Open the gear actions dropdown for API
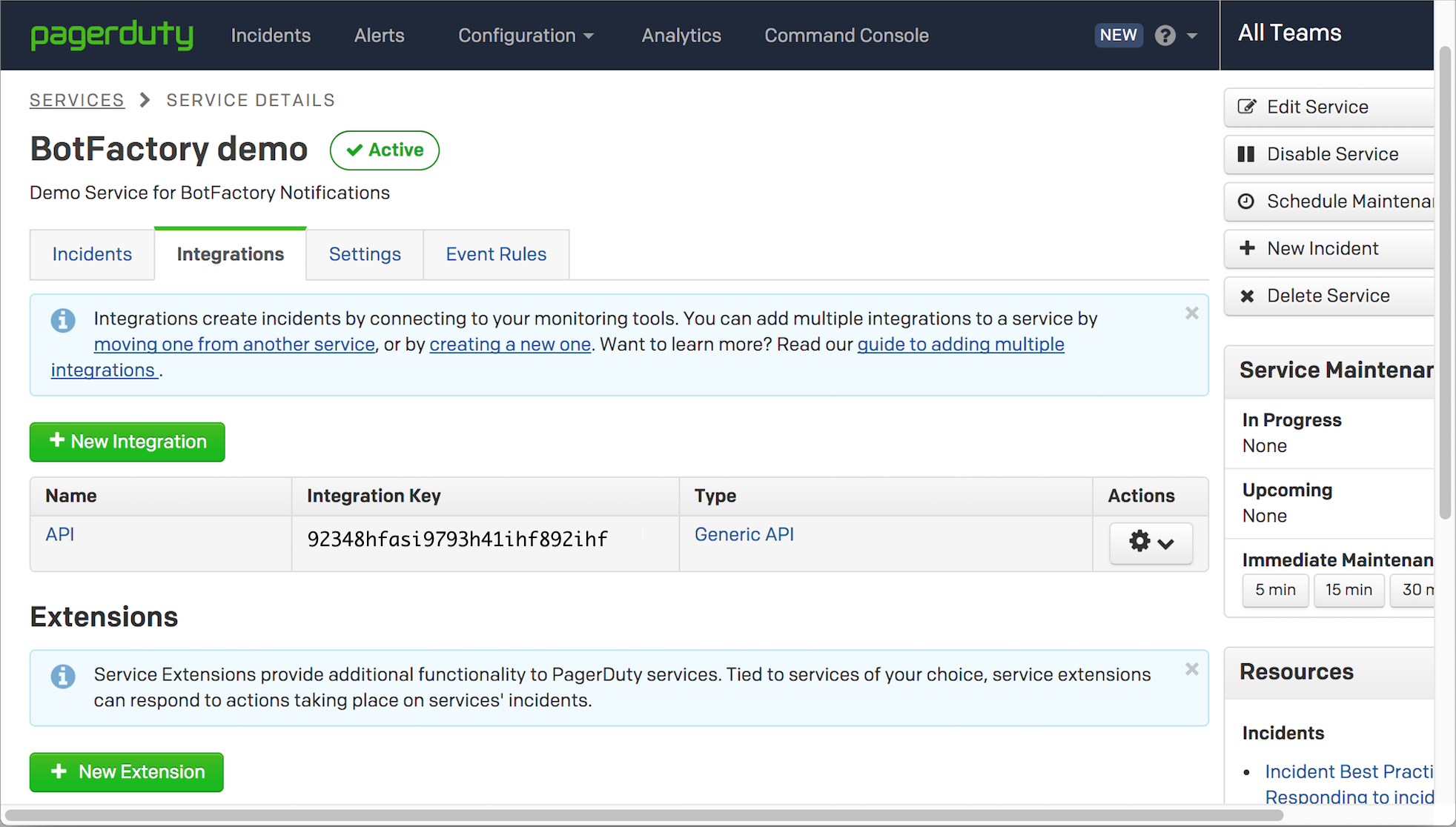1456x827 pixels. 1151,542
